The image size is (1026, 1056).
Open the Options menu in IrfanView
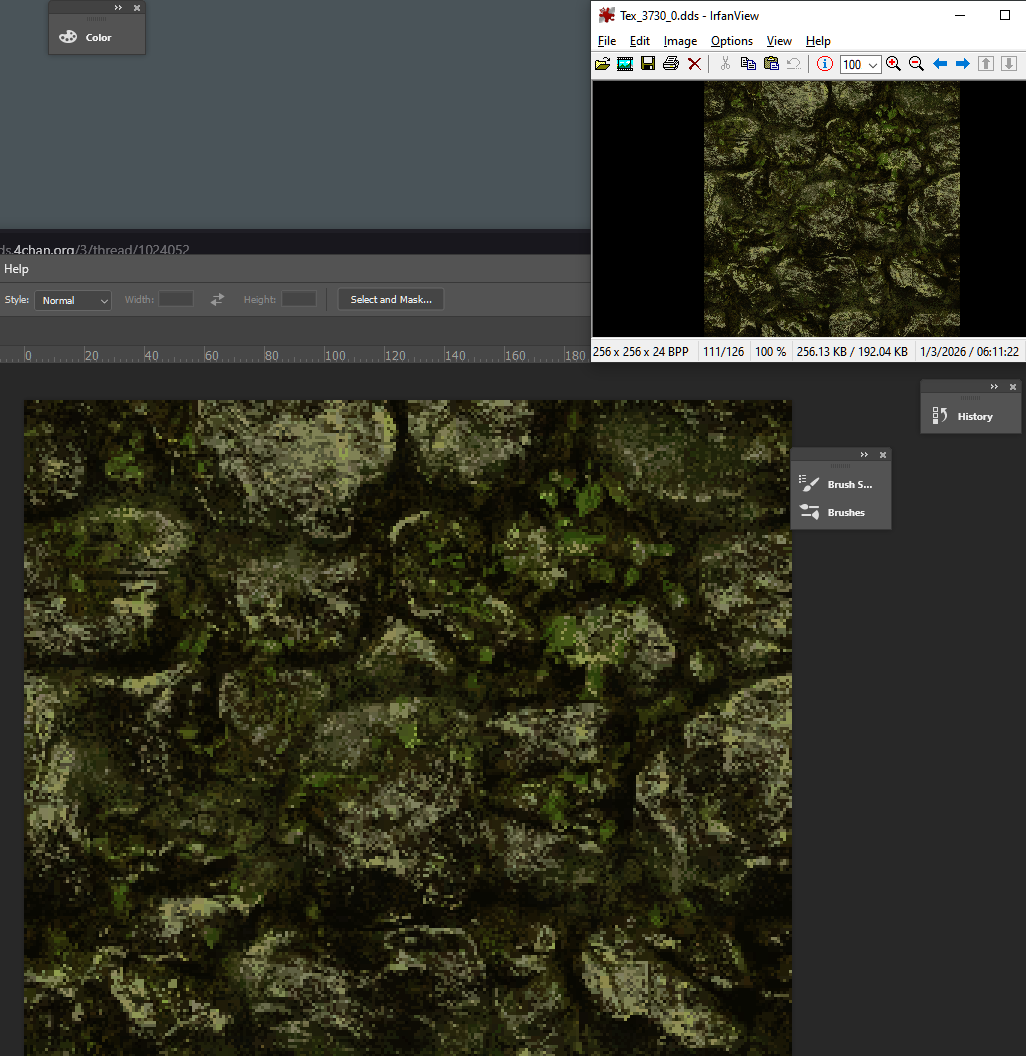click(x=731, y=41)
